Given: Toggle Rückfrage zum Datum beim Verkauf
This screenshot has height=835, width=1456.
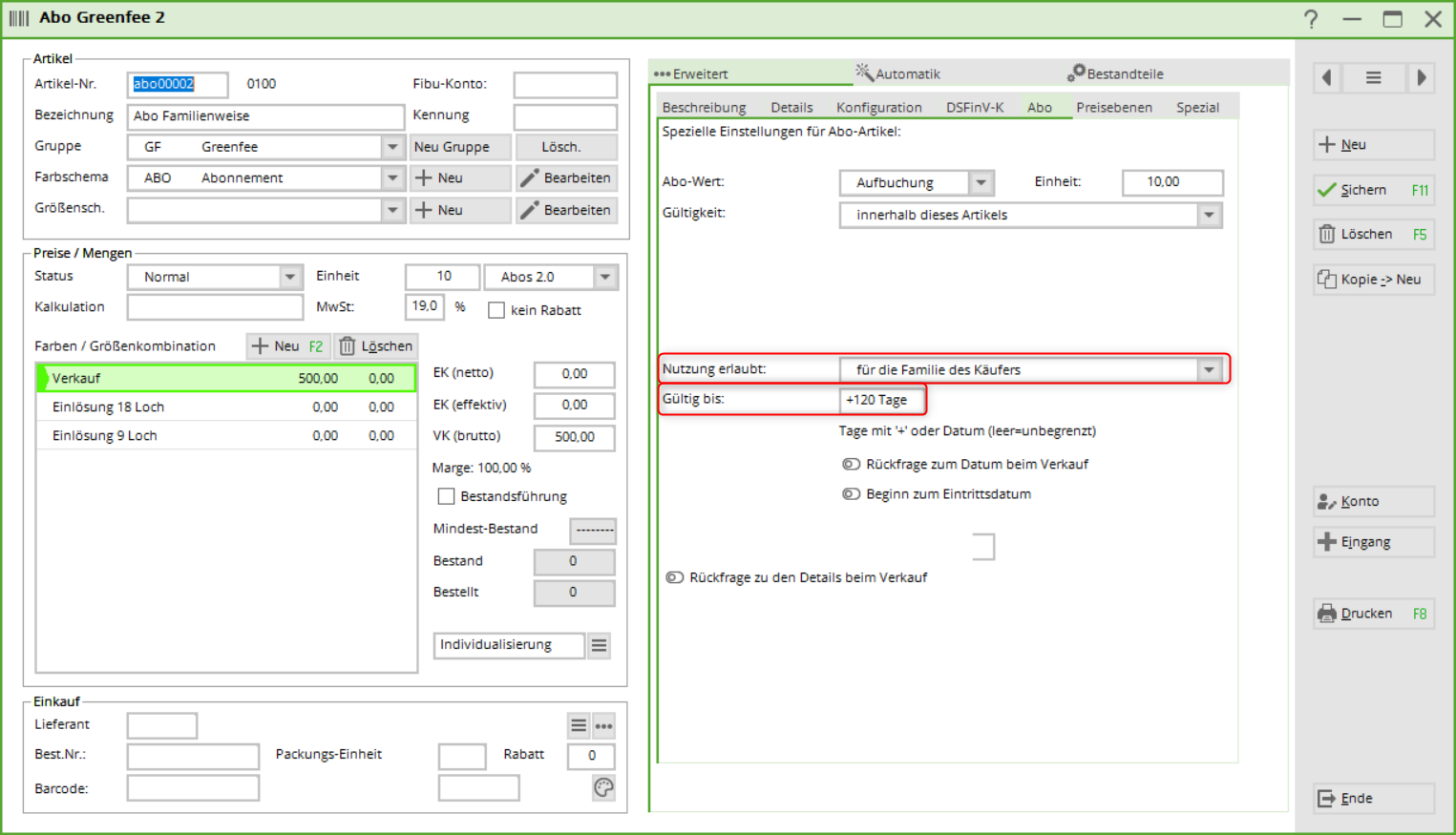Looking at the screenshot, I should pyautogui.click(x=851, y=465).
